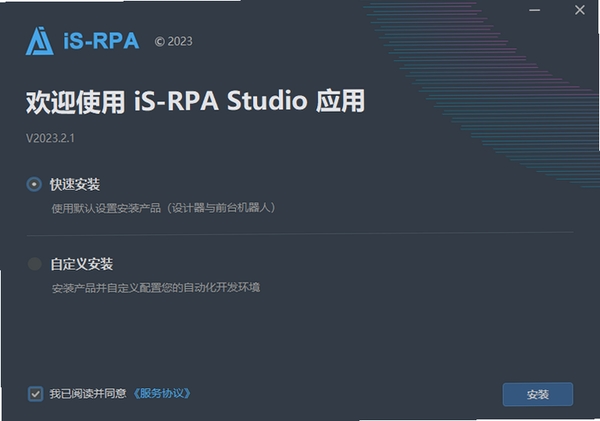The width and height of the screenshot is (600, 421).
Task: Close the installer window
Action: click(x=580, y=10)
